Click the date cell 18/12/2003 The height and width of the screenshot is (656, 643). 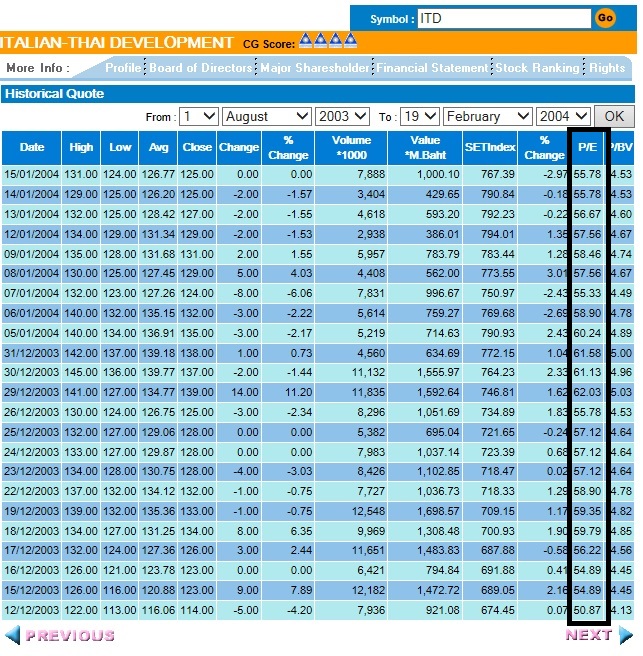[31, 531]
